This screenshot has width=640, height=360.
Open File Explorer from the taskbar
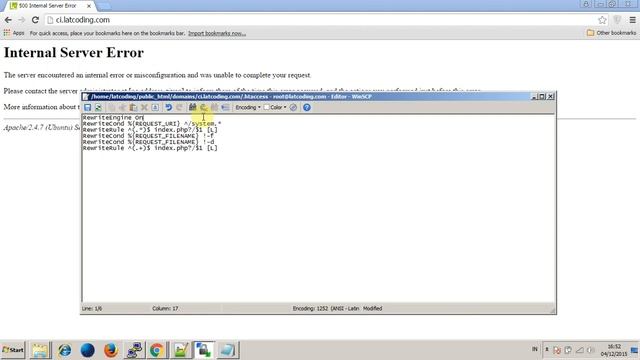point(40,350)
